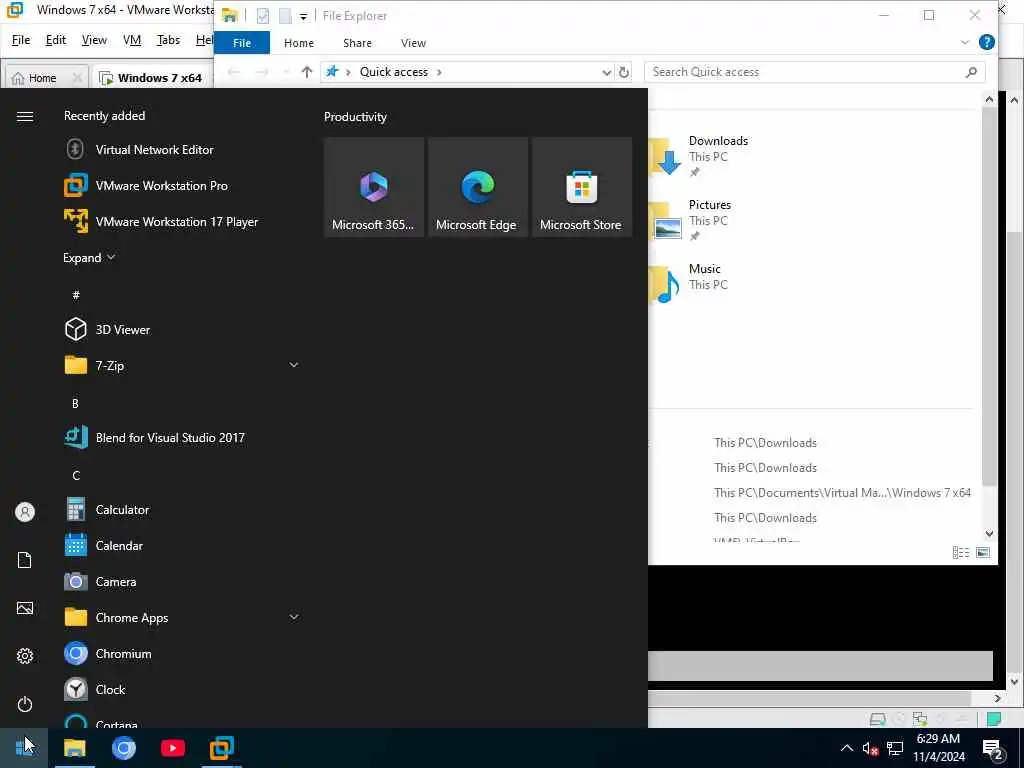Image resolution: width=1024 pixels, height=768 pixels.
Task: Open the network tray icon
Action: coord(895,748)
